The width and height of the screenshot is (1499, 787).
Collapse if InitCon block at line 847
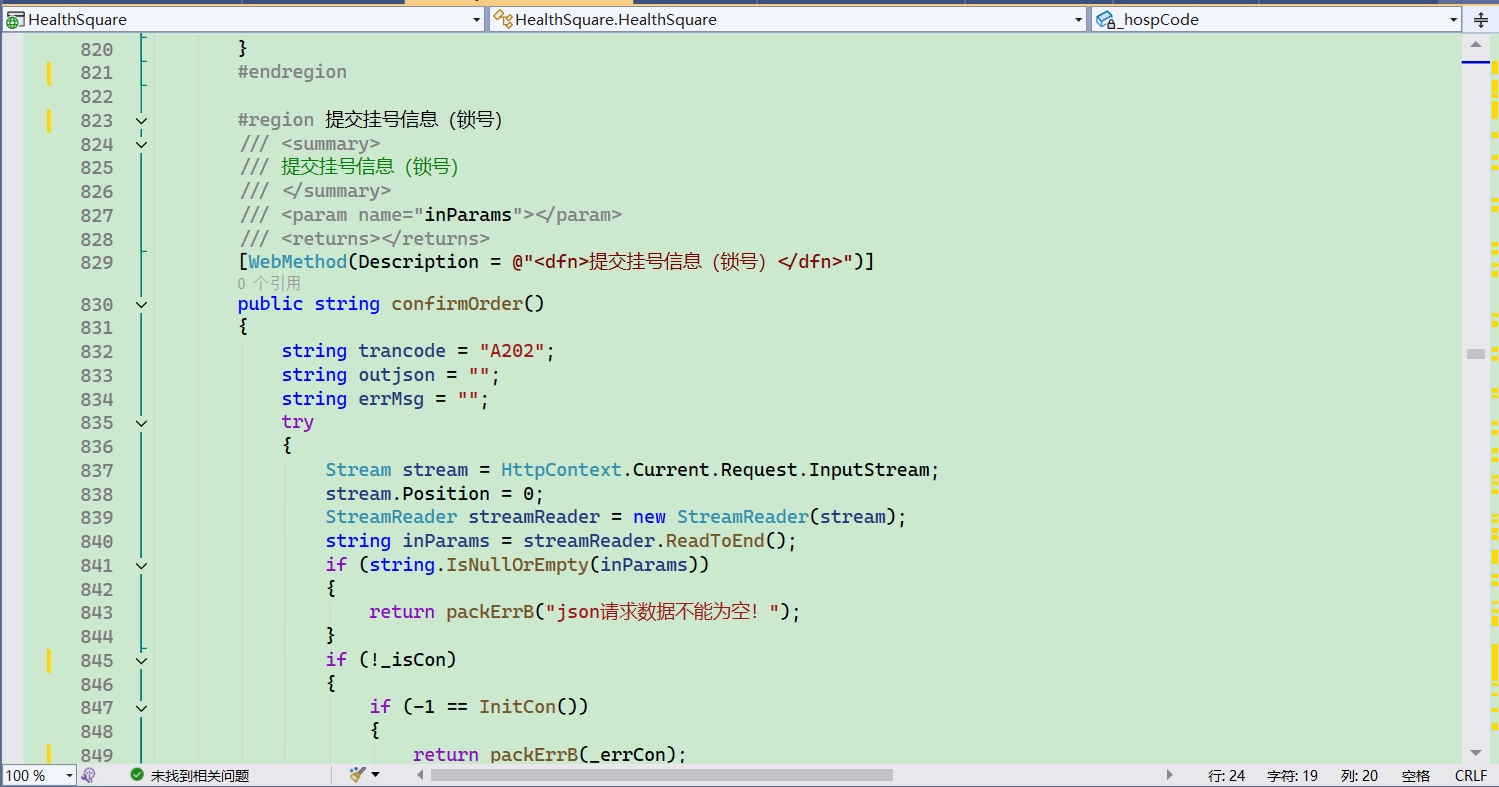point(141,708)
